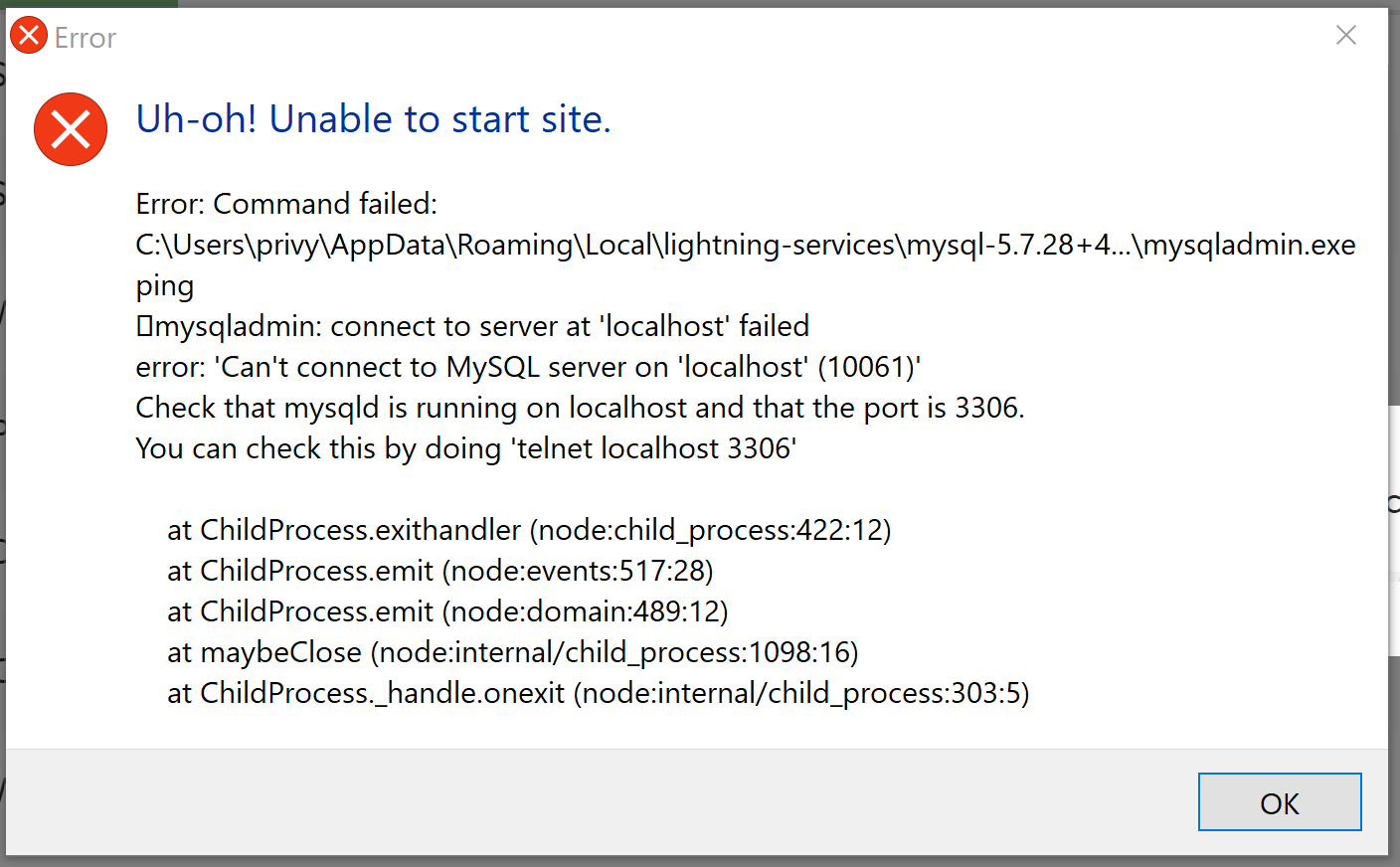Click the 'Error' title bar text
The width and height of the screenshot is (1400, 867).
tap(86, 38)
